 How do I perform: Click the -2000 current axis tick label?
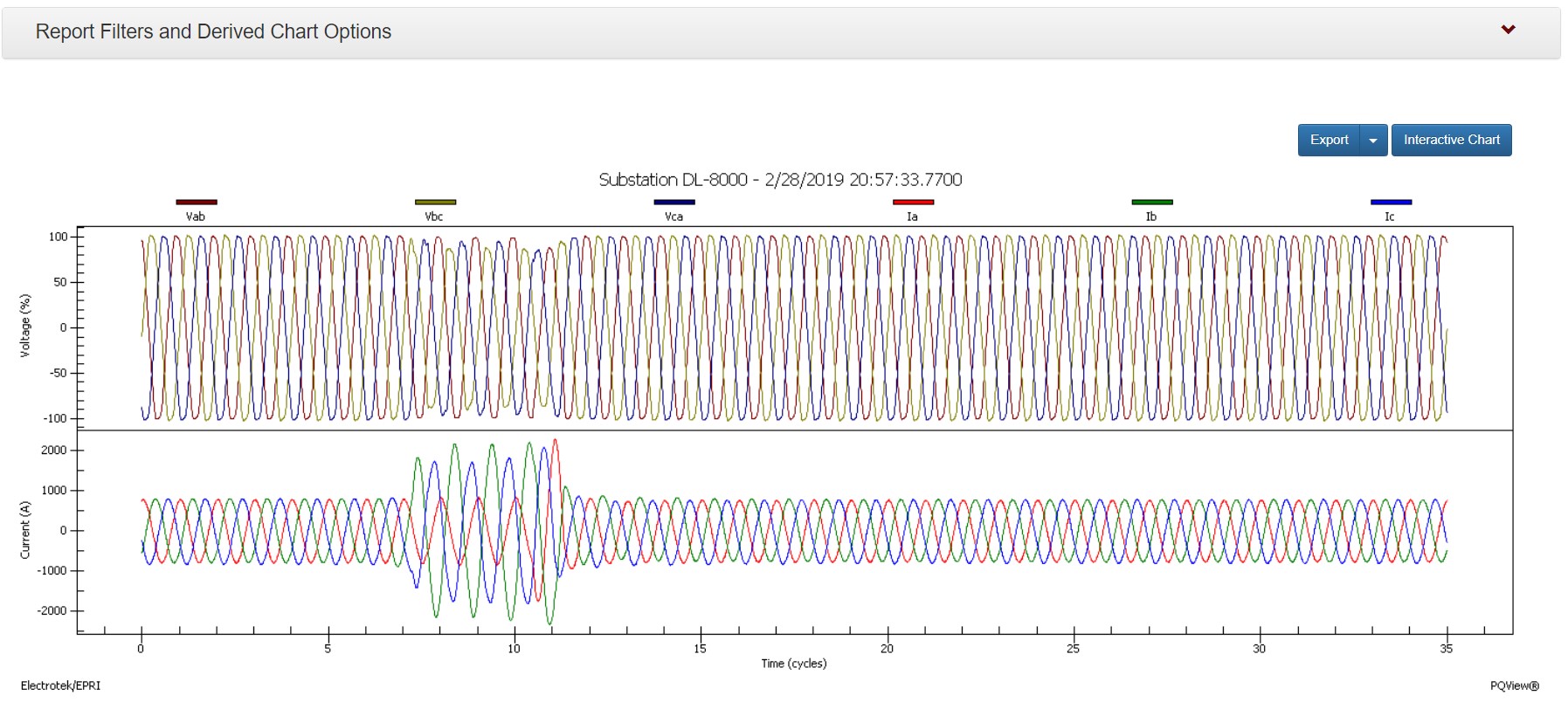(x=52, y=611)
